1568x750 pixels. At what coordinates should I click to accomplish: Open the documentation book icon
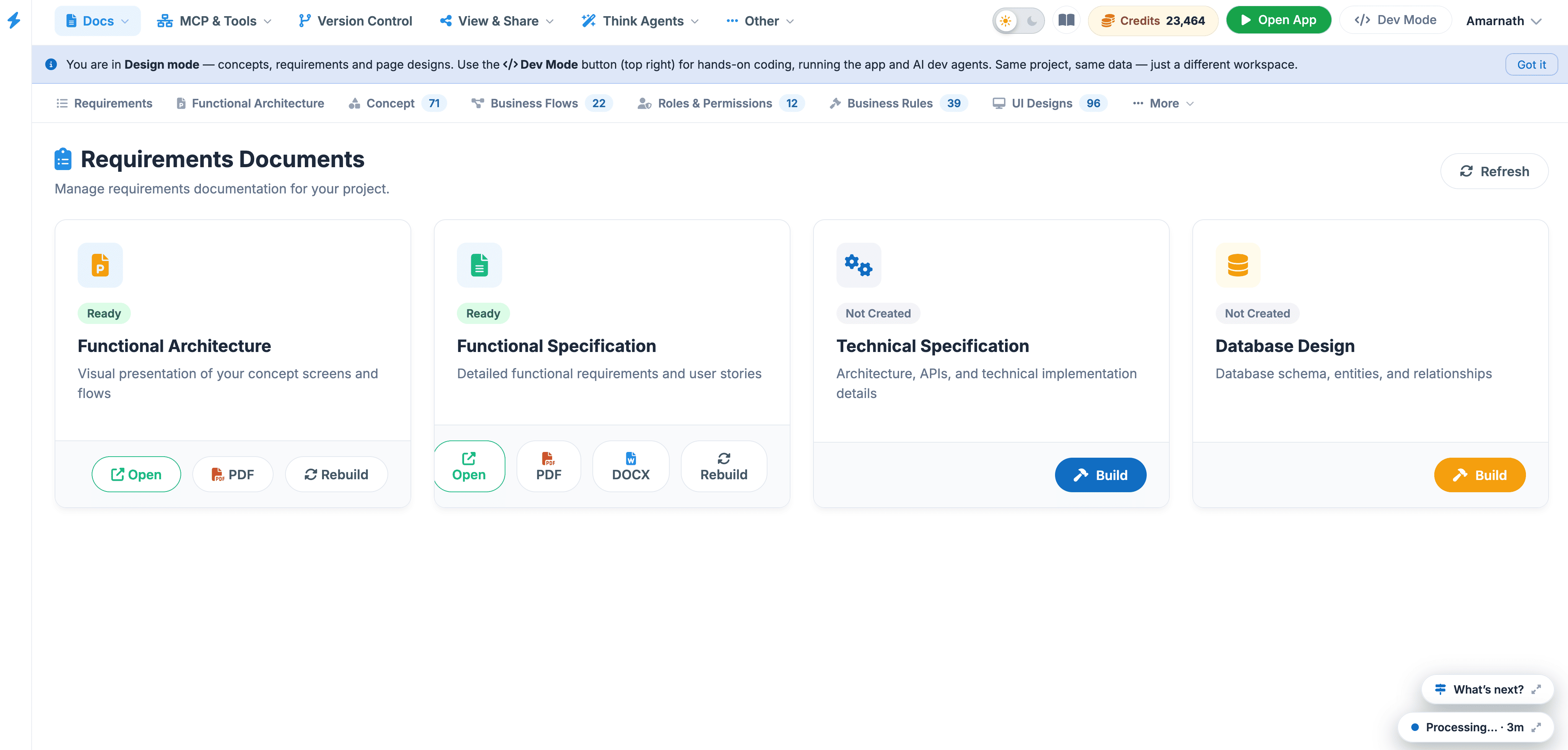pos(1067,20)
